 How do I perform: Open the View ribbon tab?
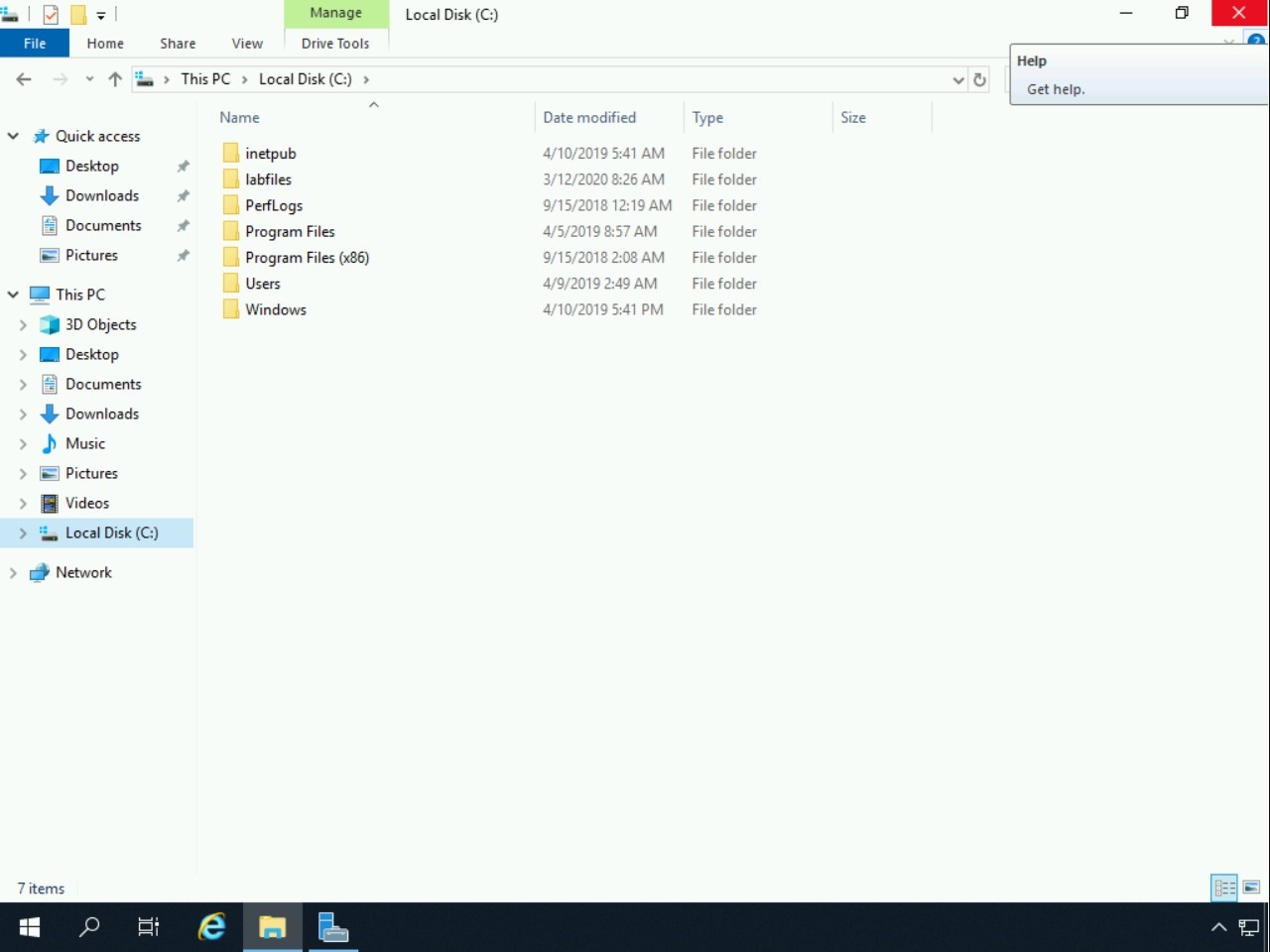(x=247, y=44)
